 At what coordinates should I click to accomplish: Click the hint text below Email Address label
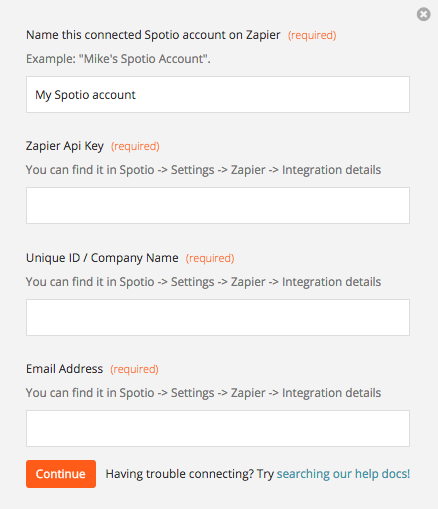tap(203, 393)
